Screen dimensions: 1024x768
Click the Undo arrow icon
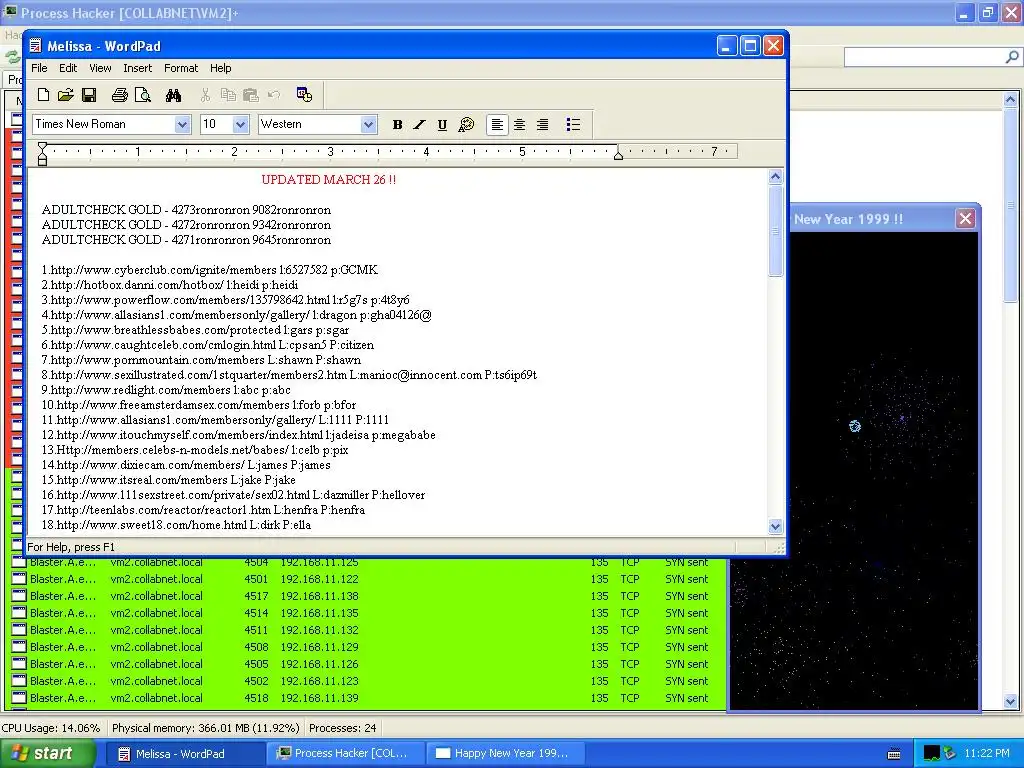(274, 95)
